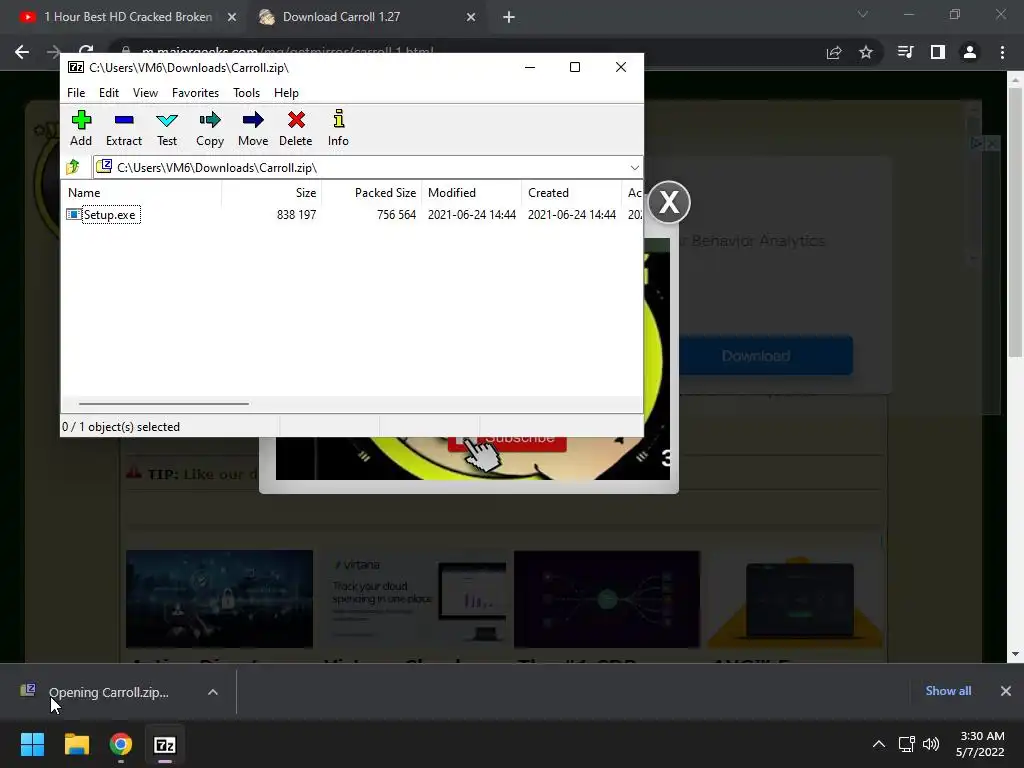Open the media control icon in Chrome
The image size is (1024, 768).
tap(906, 52)
